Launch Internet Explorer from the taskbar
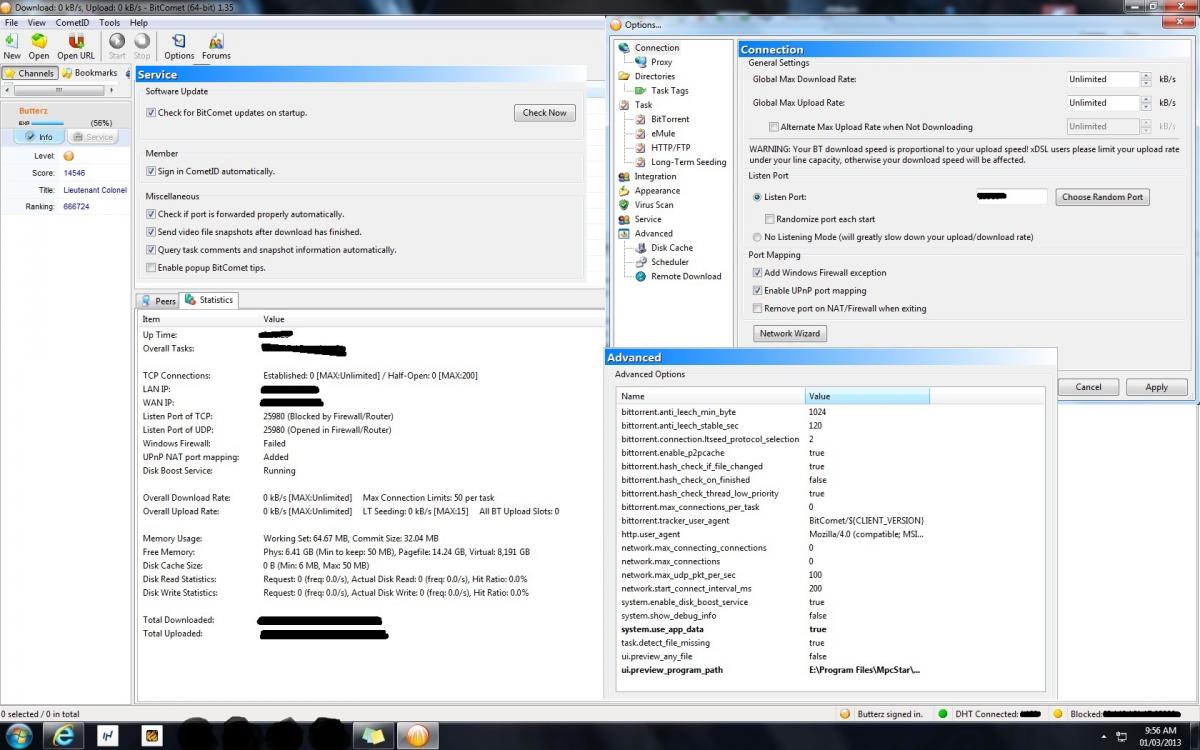The height and width of the screenshot is (750, 1200). point(65,736)
